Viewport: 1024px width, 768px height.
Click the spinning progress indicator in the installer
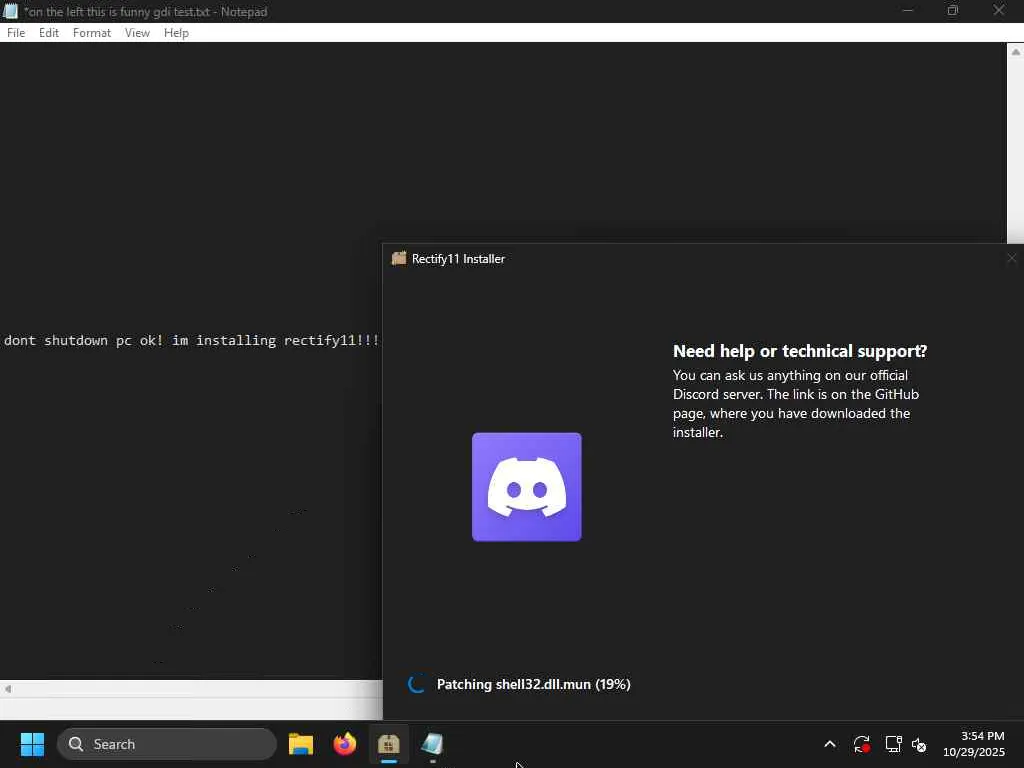417,684
